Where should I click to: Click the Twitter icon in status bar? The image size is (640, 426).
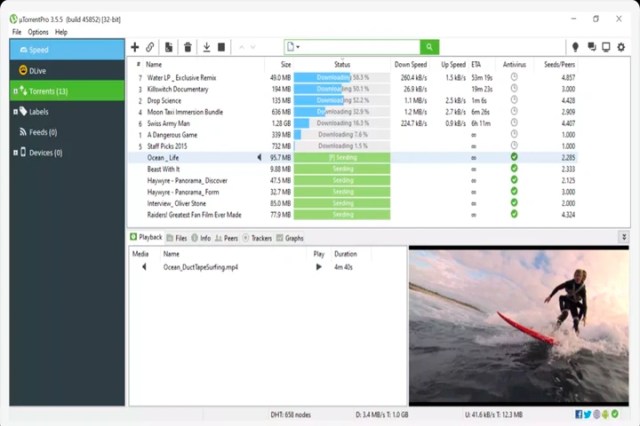[x=587, y=415]
